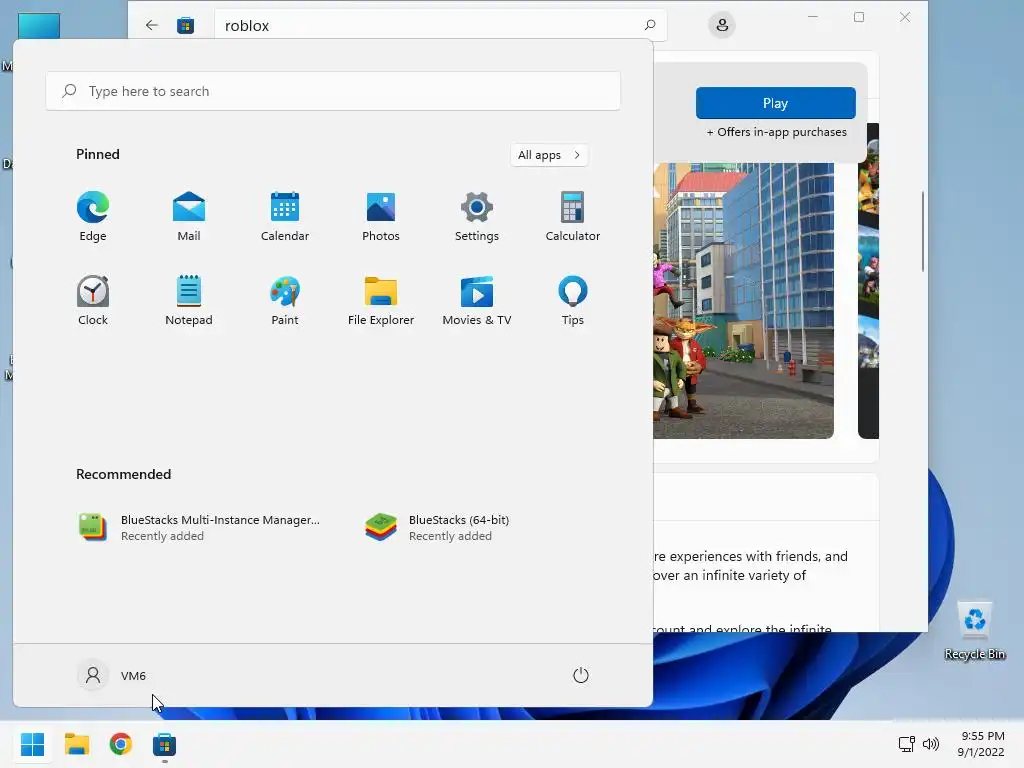Launch BlueStacks (64-bit) from Recommended
The height and width of the screenshot is (768, 1024).
pyautogui.click(x=438, y=528)
